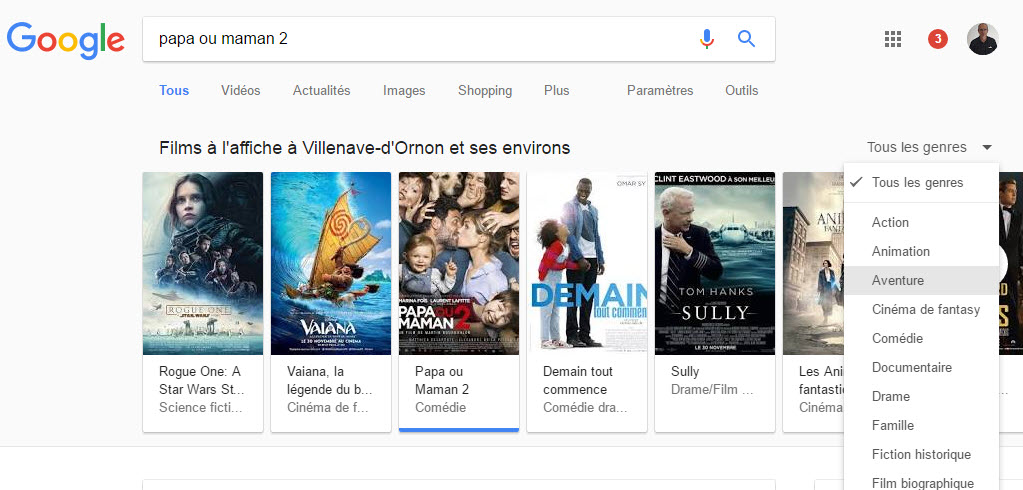Click "Comédie dra..." text under Demain tout commence
Screen dimensions: 1023x490
[585, 408]
